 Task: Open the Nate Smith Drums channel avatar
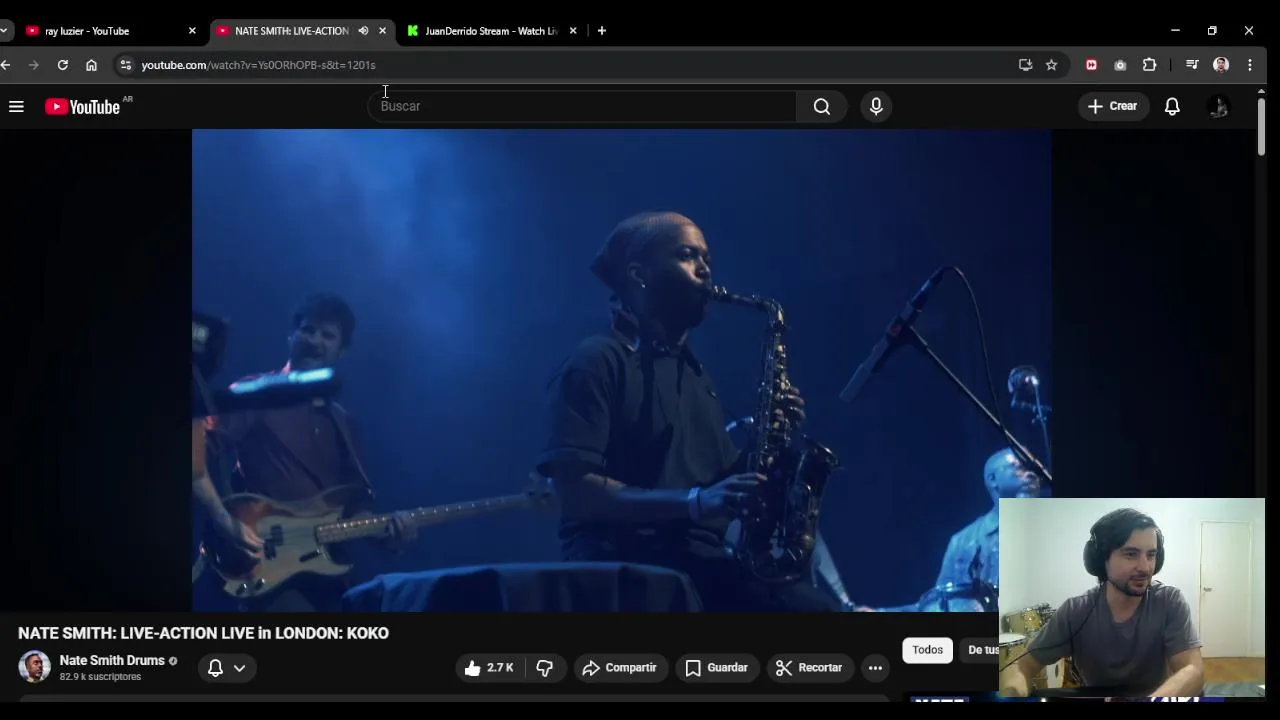[34, 667]
